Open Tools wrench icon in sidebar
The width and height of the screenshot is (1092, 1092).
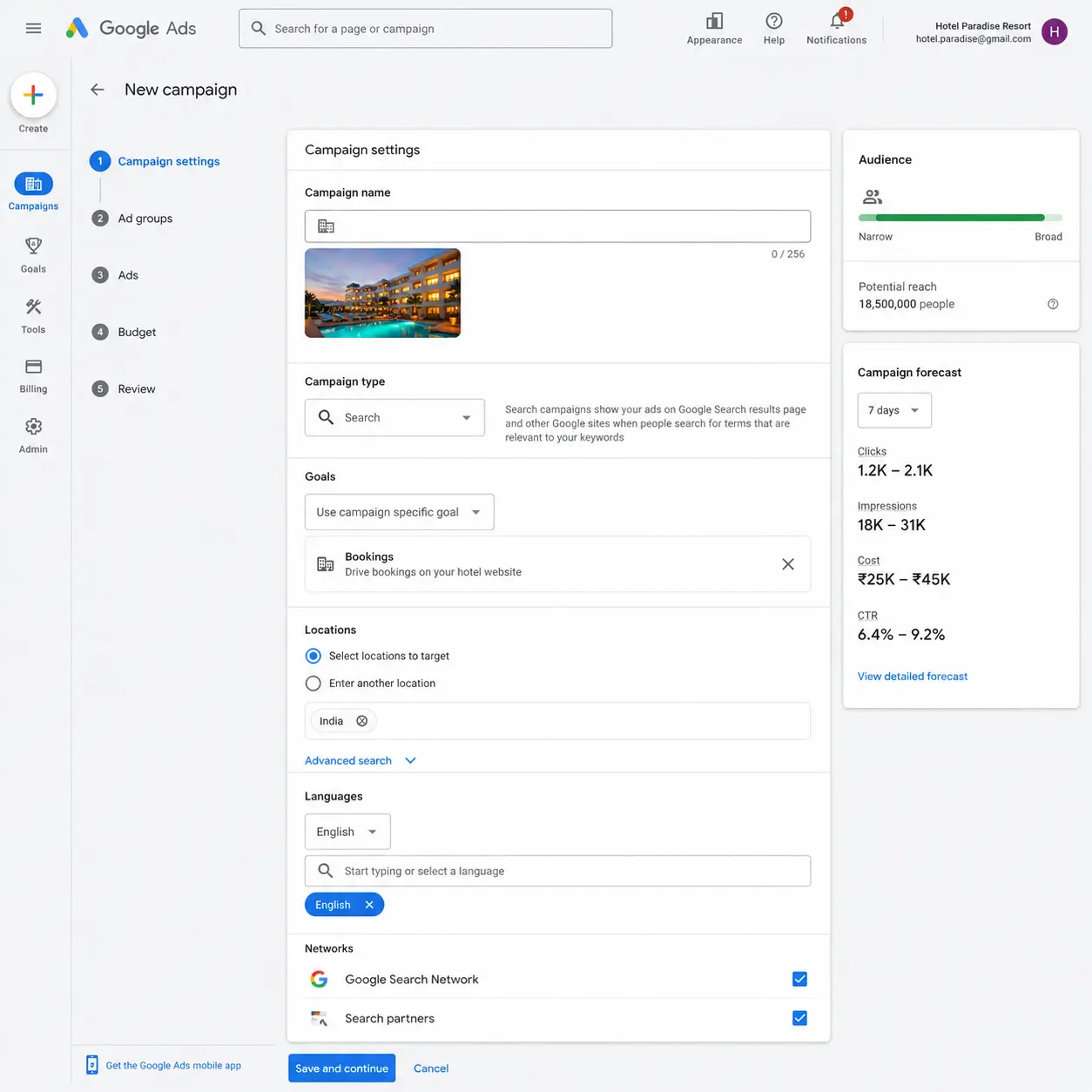(x=33, y=307)
